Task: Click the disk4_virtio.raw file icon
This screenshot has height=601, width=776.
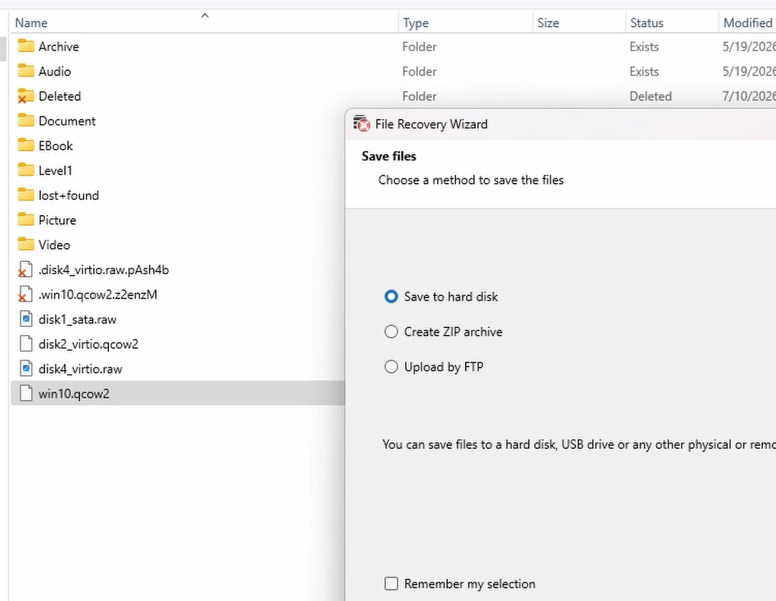Action: coord(26,368)
